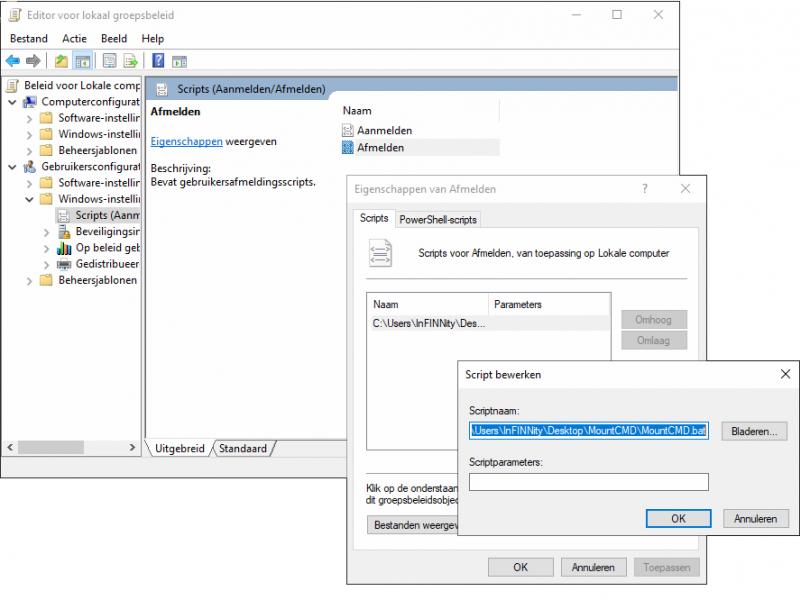Select the Aanmelden script item

pos(384,130)
